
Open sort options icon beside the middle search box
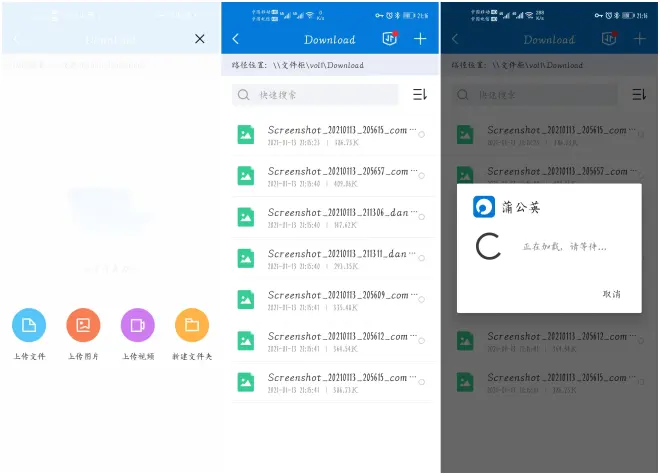420,94
